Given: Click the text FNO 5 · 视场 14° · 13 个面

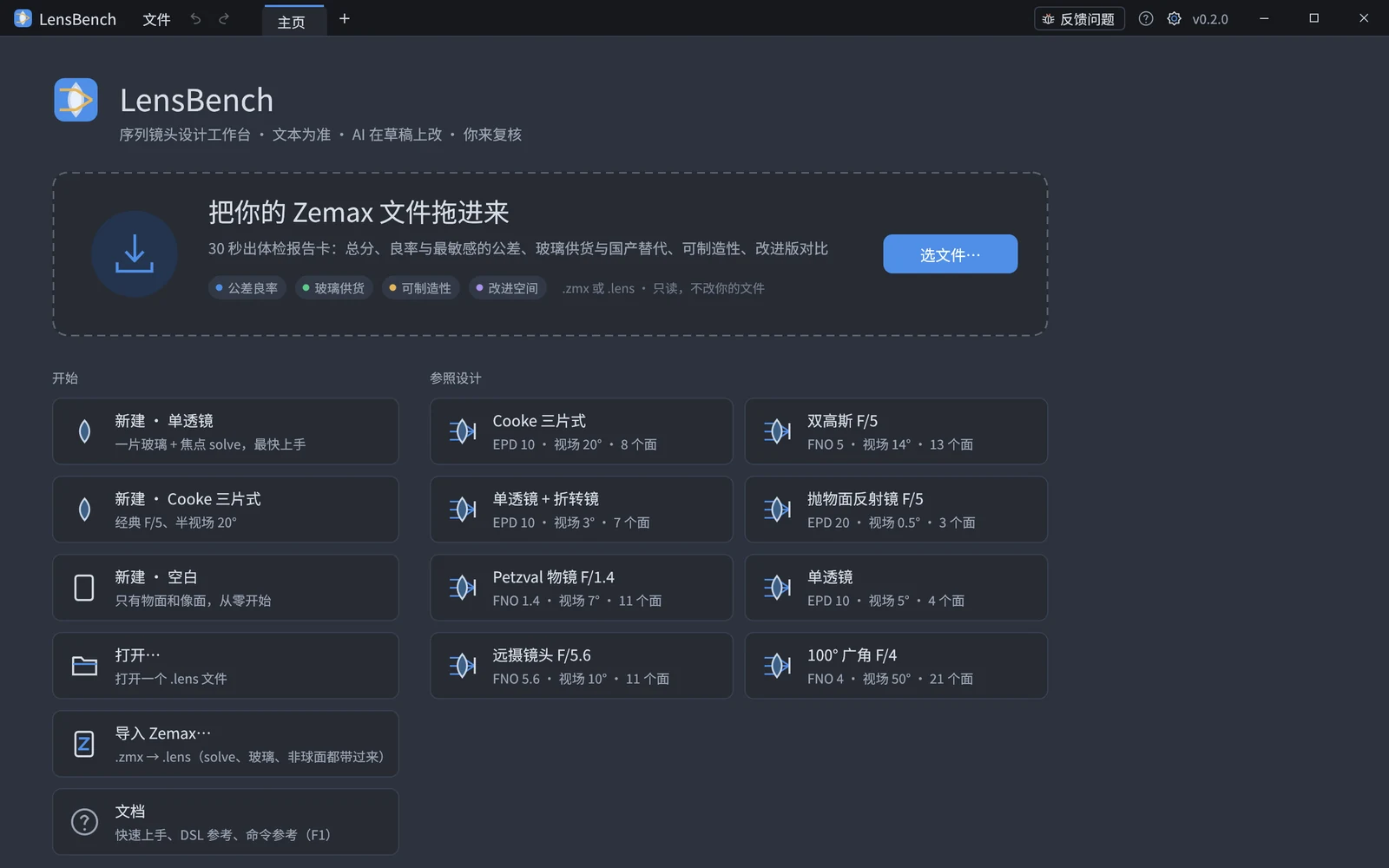Looking at the screenshot, I should pos(890,444).
